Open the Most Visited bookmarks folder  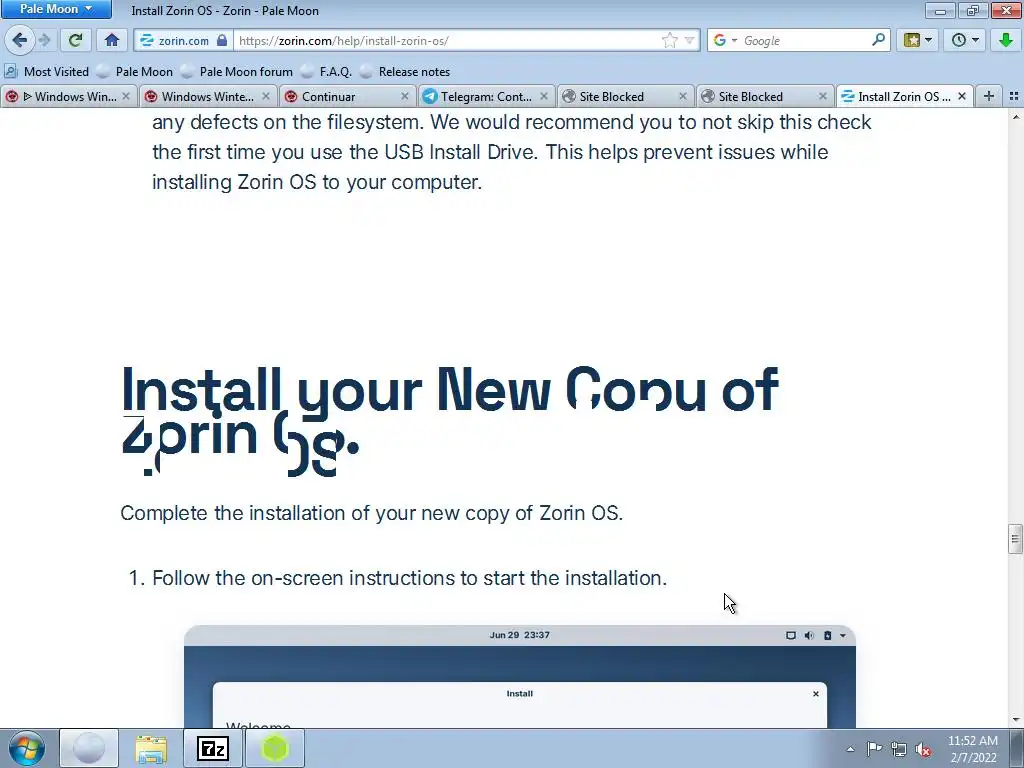tap(46, 72)
